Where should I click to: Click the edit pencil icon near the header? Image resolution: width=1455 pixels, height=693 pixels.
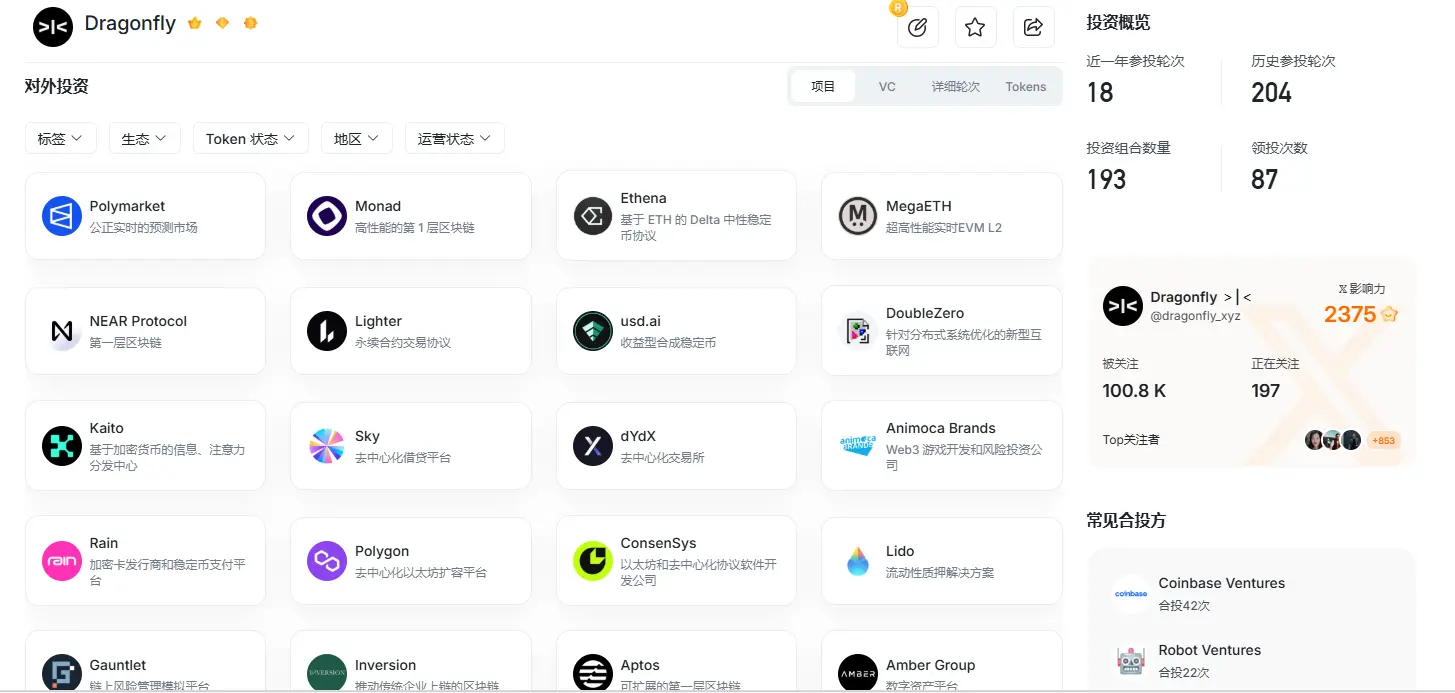(x=918, y=27)
